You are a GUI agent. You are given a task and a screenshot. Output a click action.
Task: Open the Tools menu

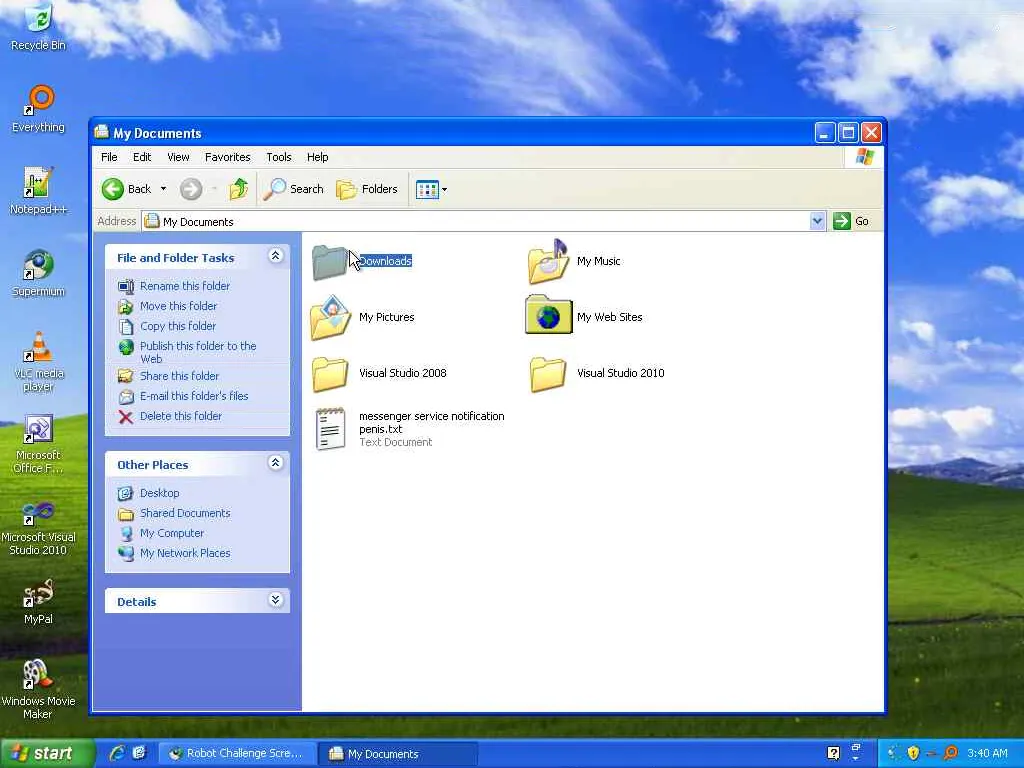[279, 157]
